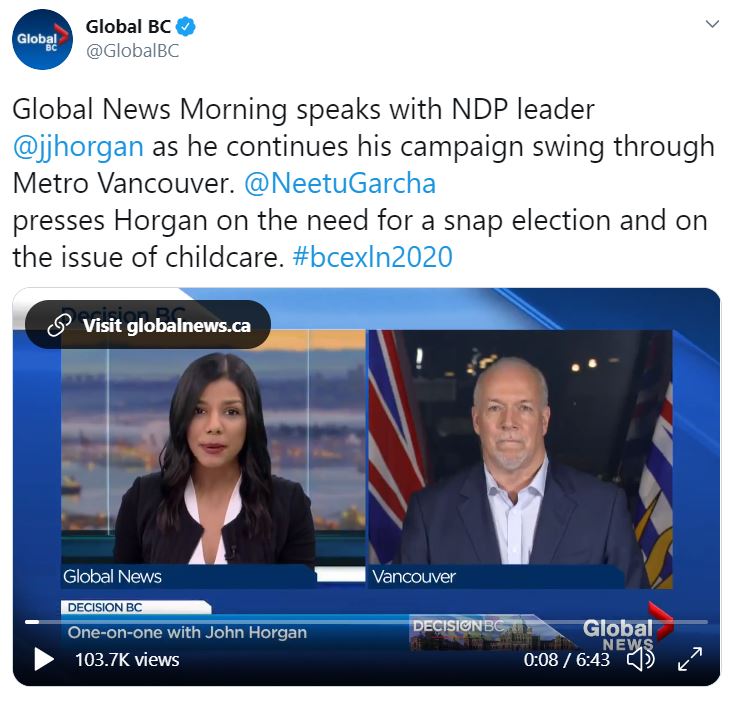Click the Vancouver interview video panel
Screen dimensions: 729x701
point(520,459)
